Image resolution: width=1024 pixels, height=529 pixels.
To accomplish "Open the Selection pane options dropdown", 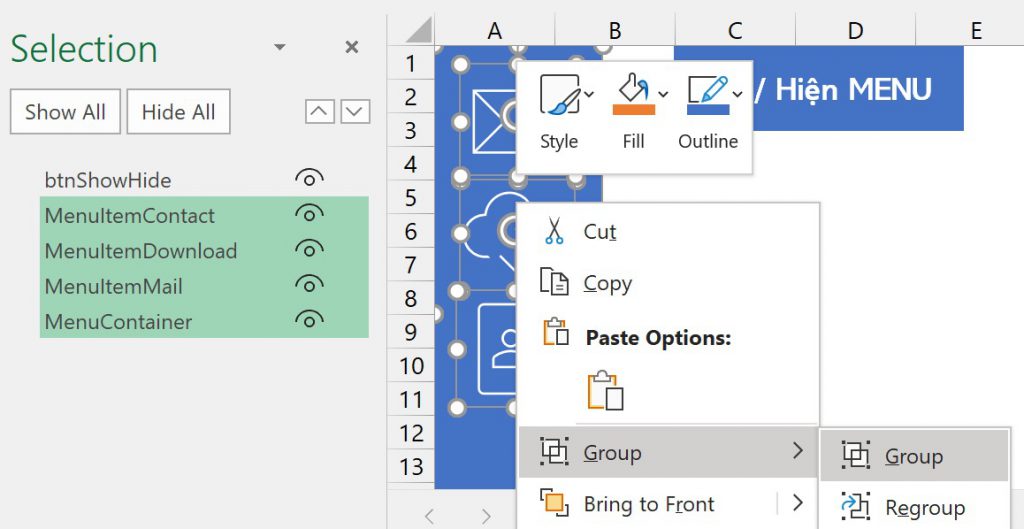I will pos(280,47).
